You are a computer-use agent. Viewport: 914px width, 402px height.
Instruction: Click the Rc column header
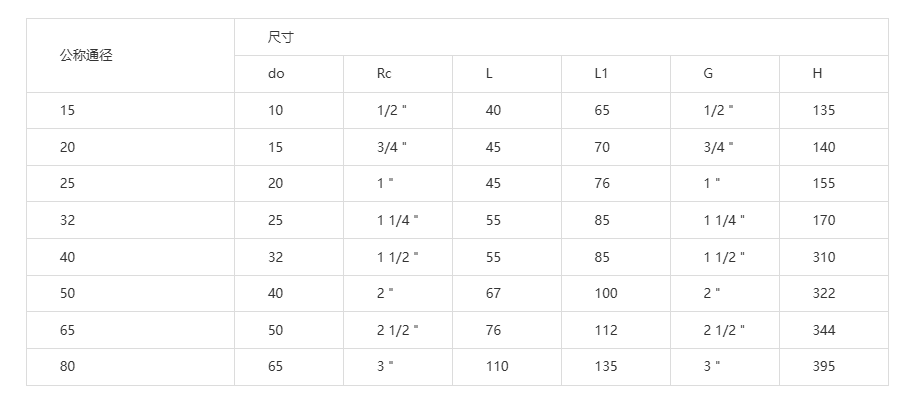(x=398, y=74)
